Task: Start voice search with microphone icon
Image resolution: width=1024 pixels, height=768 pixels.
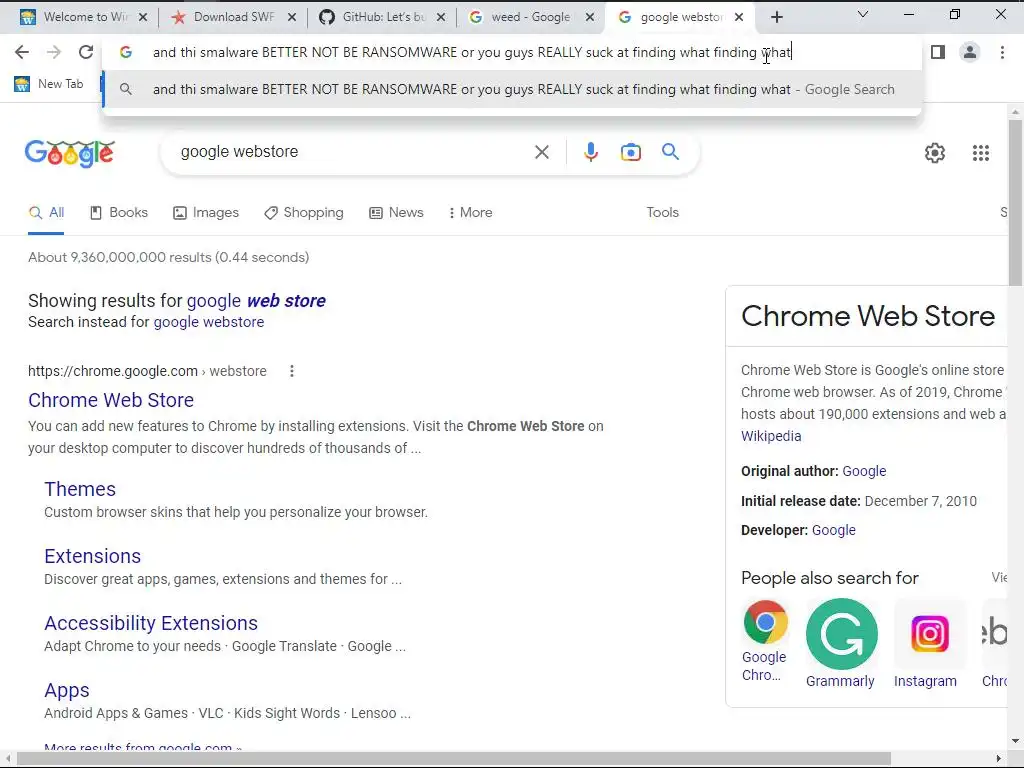Action: pyautogui.click(x=590, y=152)
